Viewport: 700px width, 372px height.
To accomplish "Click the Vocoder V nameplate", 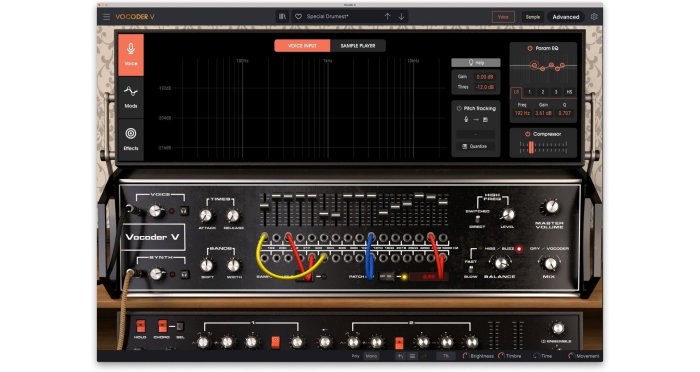I will [x=153, y=237].
